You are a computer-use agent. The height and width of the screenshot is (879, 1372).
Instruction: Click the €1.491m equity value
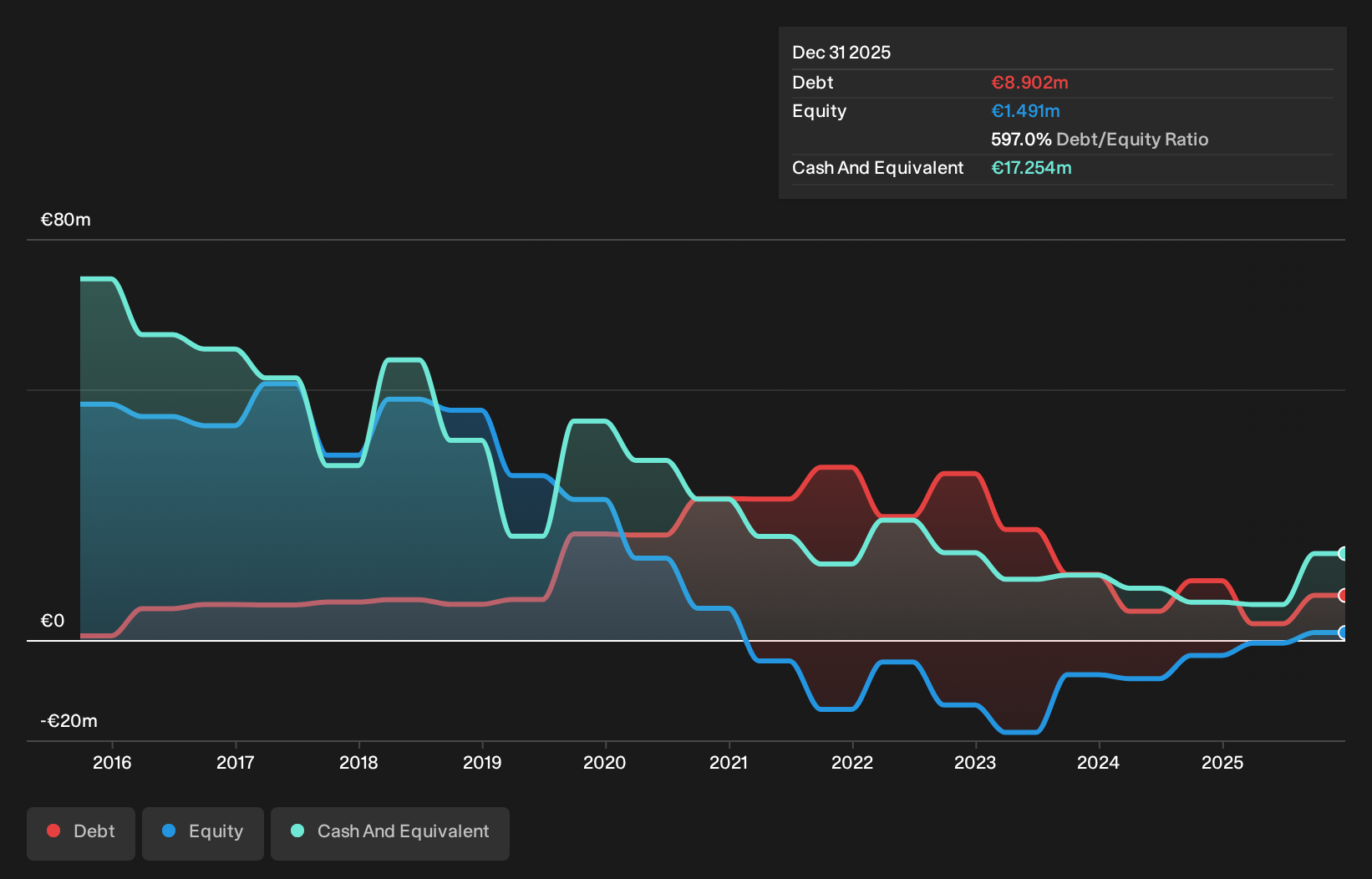(1025, 111)
